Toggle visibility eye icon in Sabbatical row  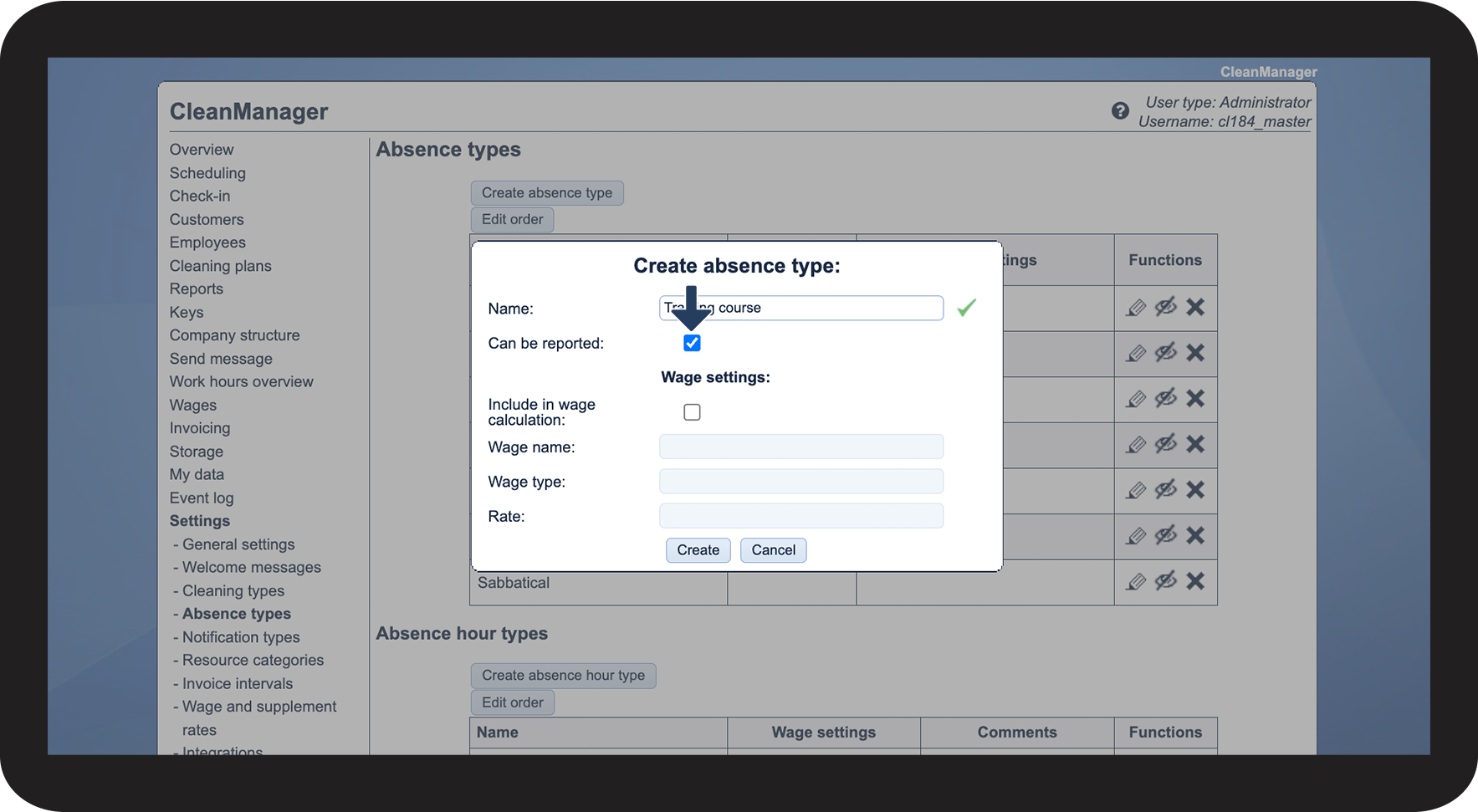tap(1165, 580)
